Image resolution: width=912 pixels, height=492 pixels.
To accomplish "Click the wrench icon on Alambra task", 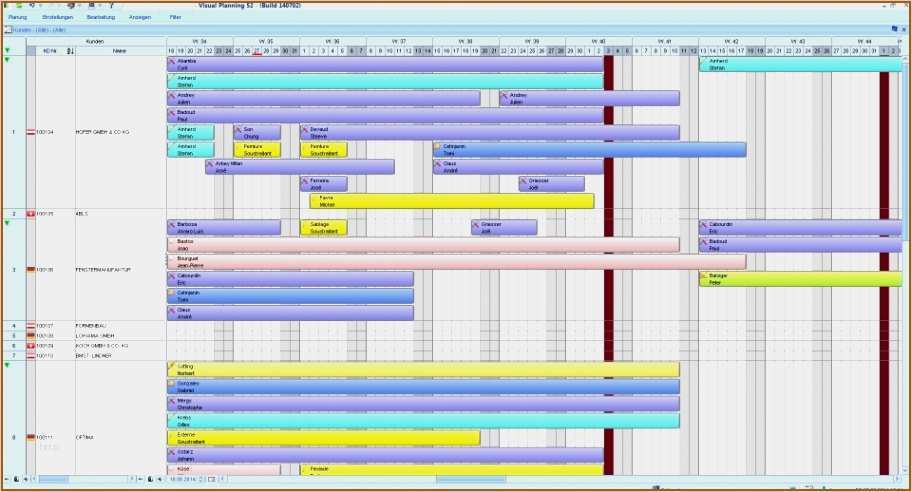I will click(172, 61).
